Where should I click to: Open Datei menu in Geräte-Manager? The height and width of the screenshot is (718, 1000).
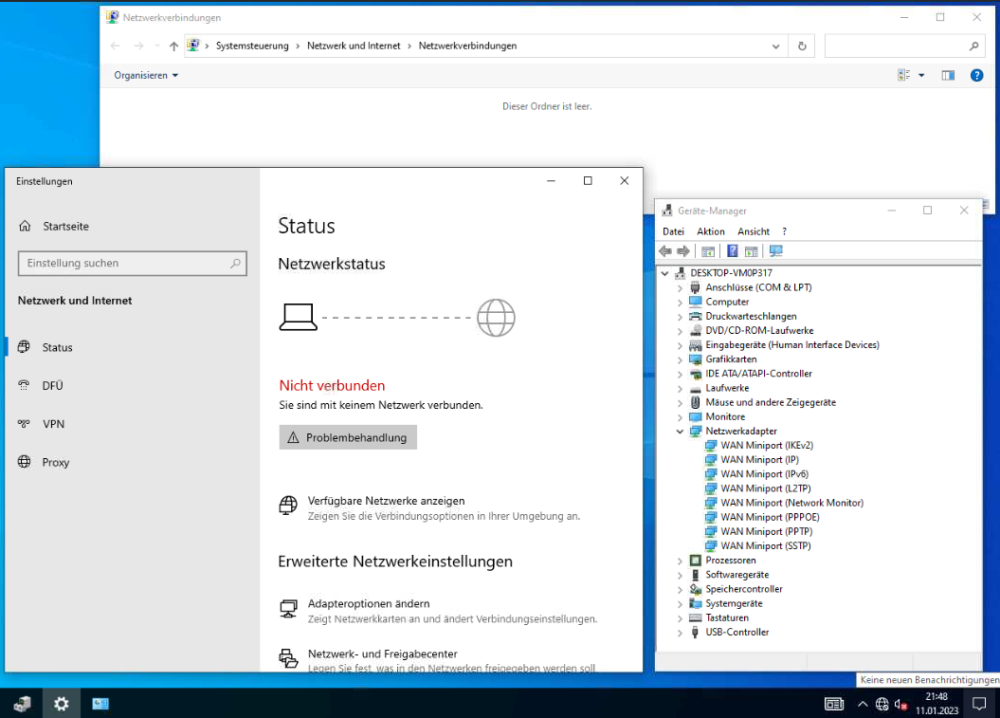(x=673, y=231)
